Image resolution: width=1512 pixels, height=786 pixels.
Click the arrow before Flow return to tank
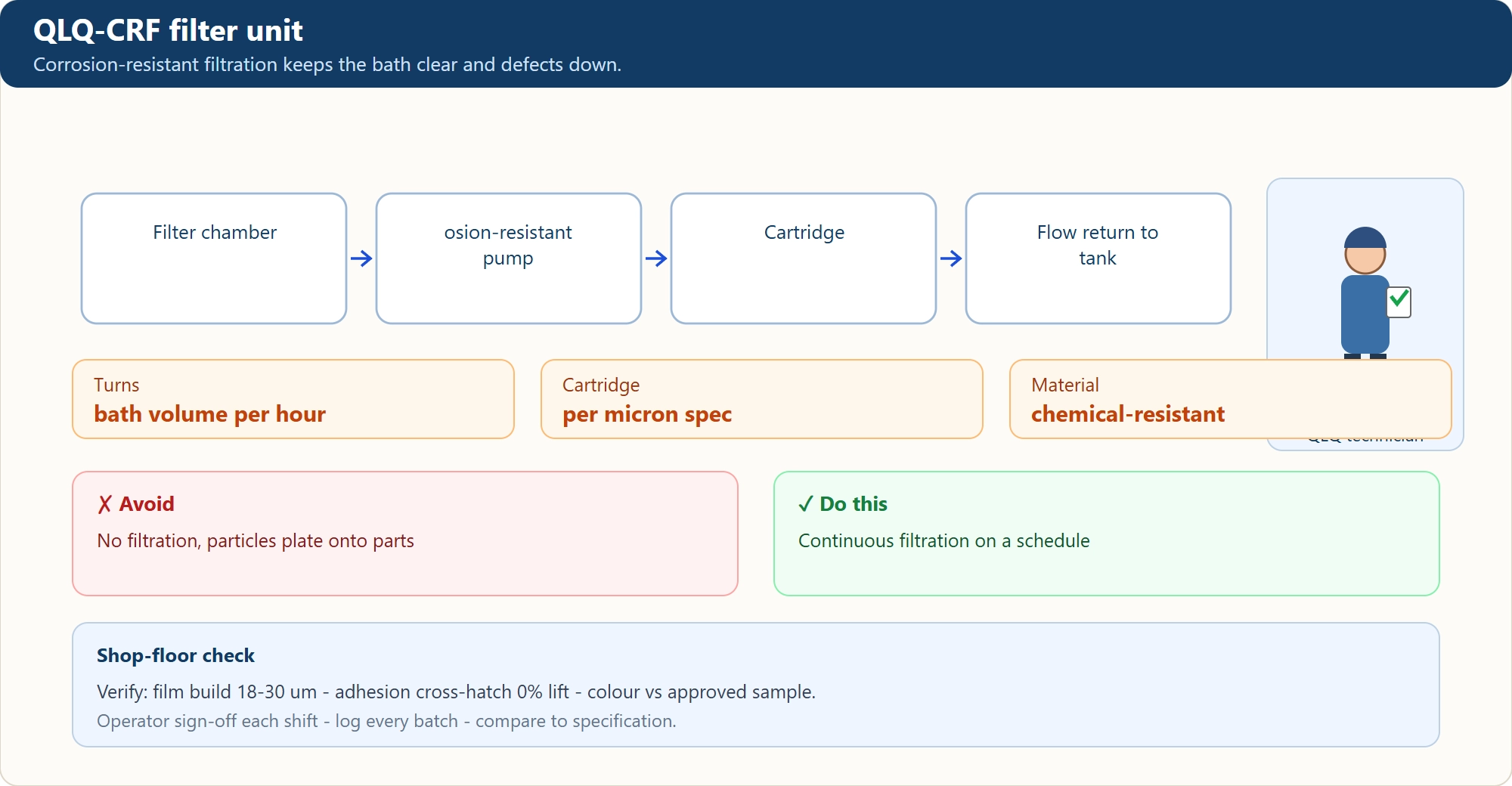tap(951, 258)
